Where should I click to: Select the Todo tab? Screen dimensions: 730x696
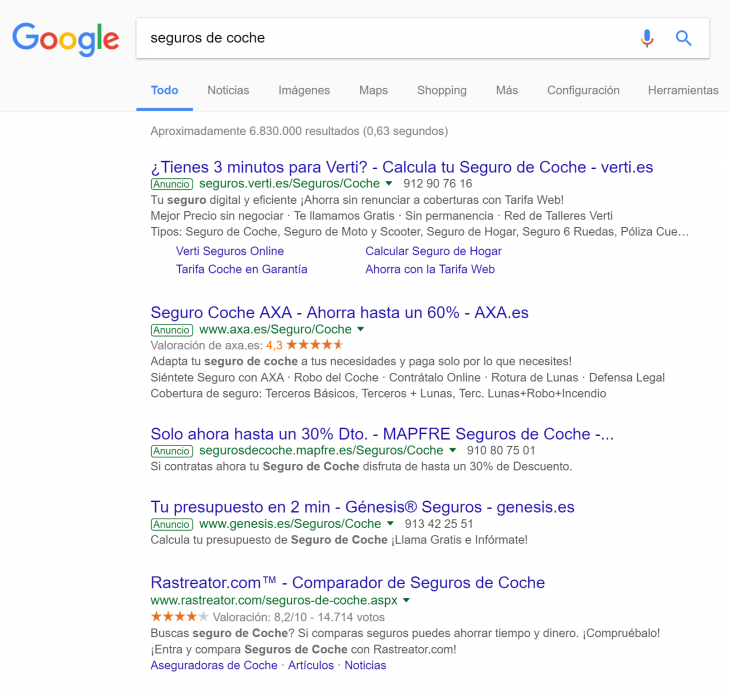click(164, 90)
